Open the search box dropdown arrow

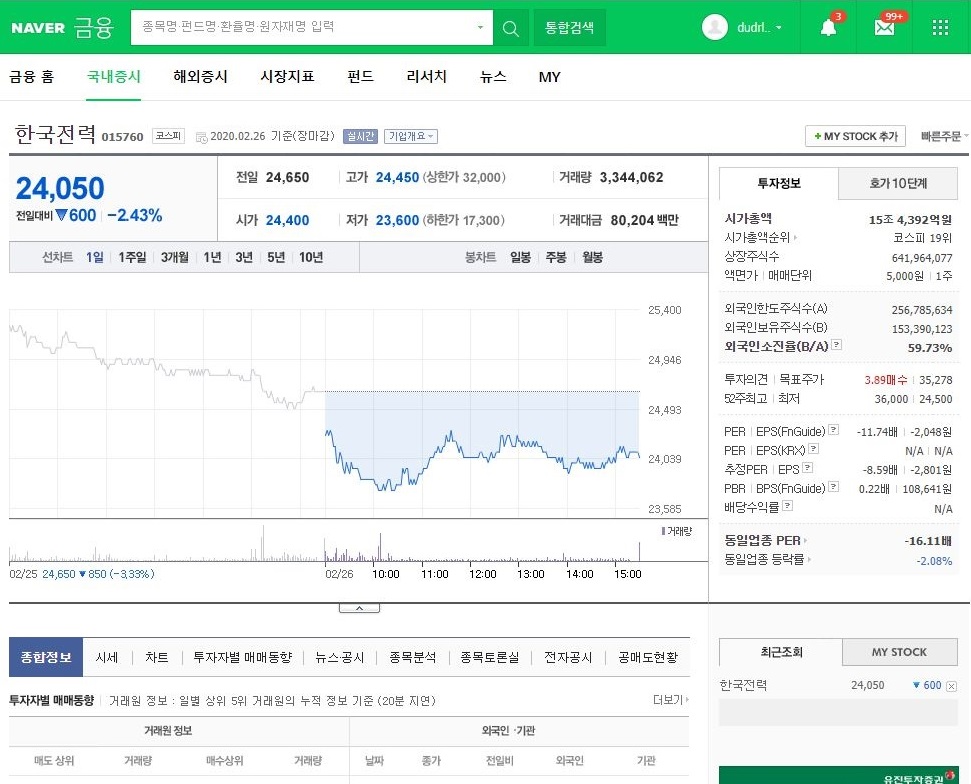coord(480,27)
